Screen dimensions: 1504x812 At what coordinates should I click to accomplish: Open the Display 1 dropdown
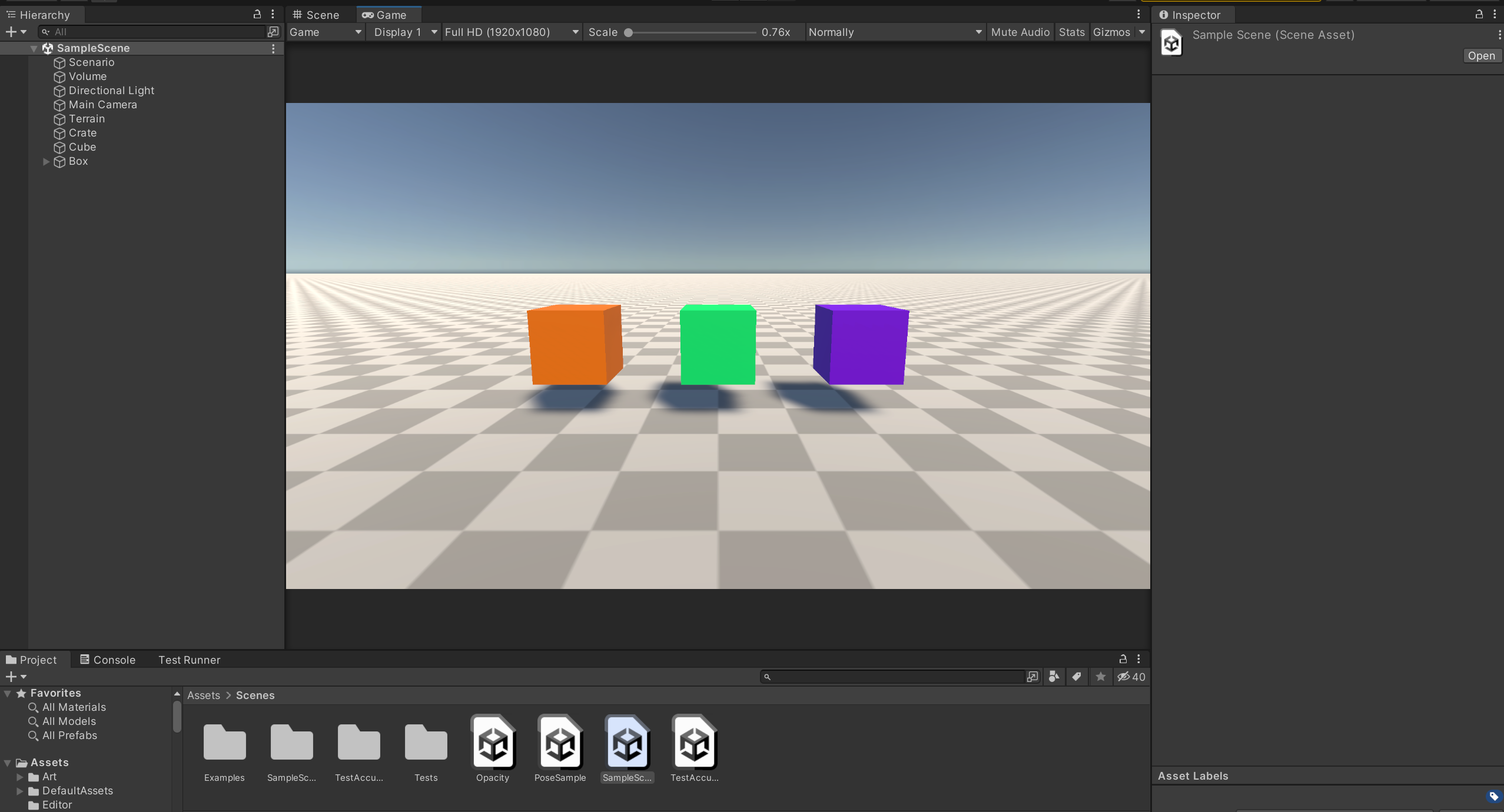pos(405,32)
